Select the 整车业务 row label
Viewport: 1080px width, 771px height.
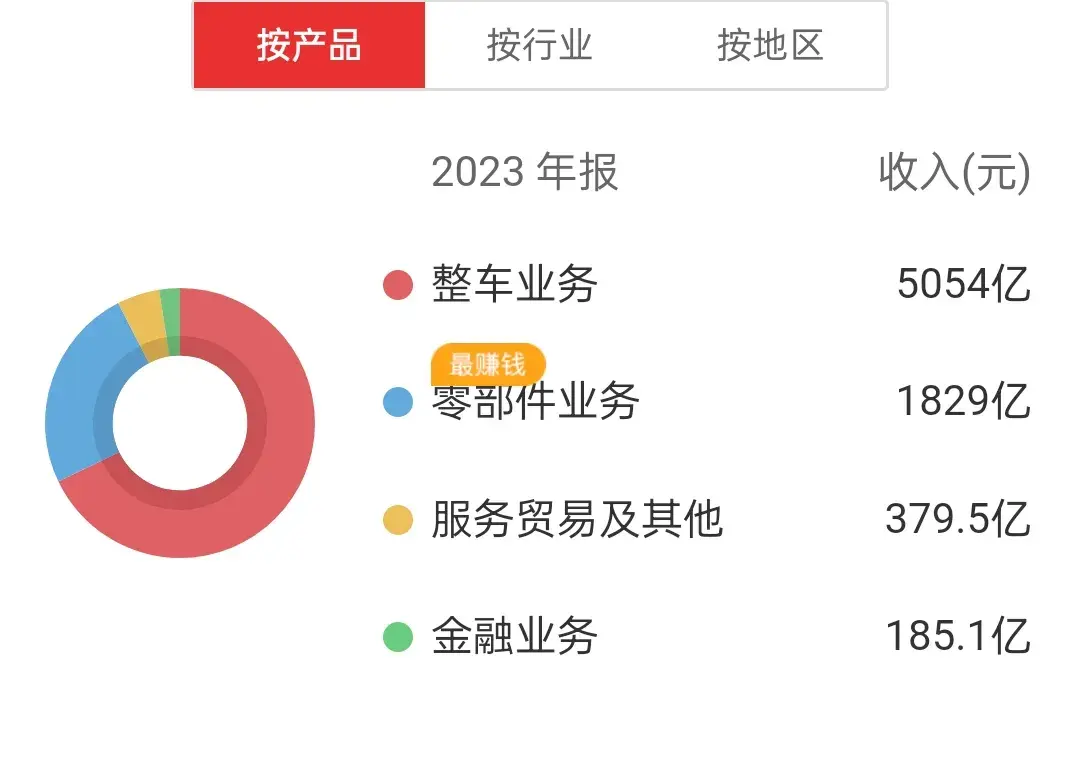(x=515, y=285)
